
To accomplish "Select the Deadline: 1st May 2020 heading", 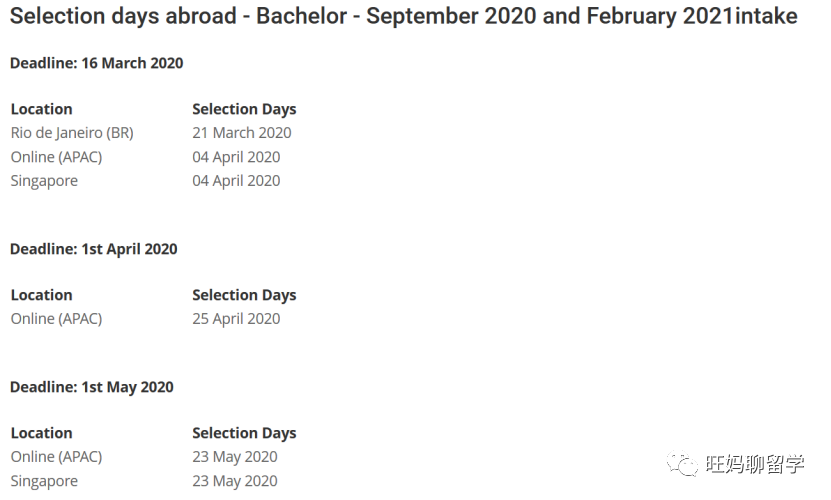I will point(92,387).
